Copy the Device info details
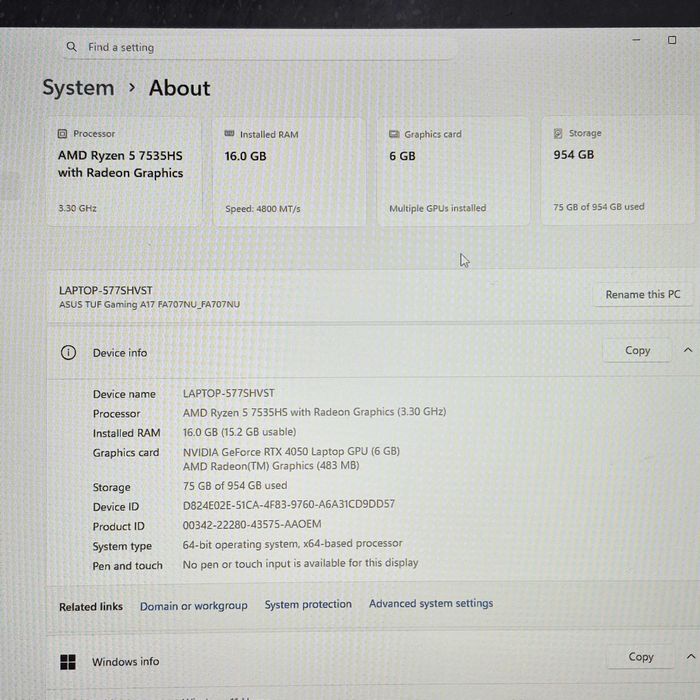 [x=637, y=350]
